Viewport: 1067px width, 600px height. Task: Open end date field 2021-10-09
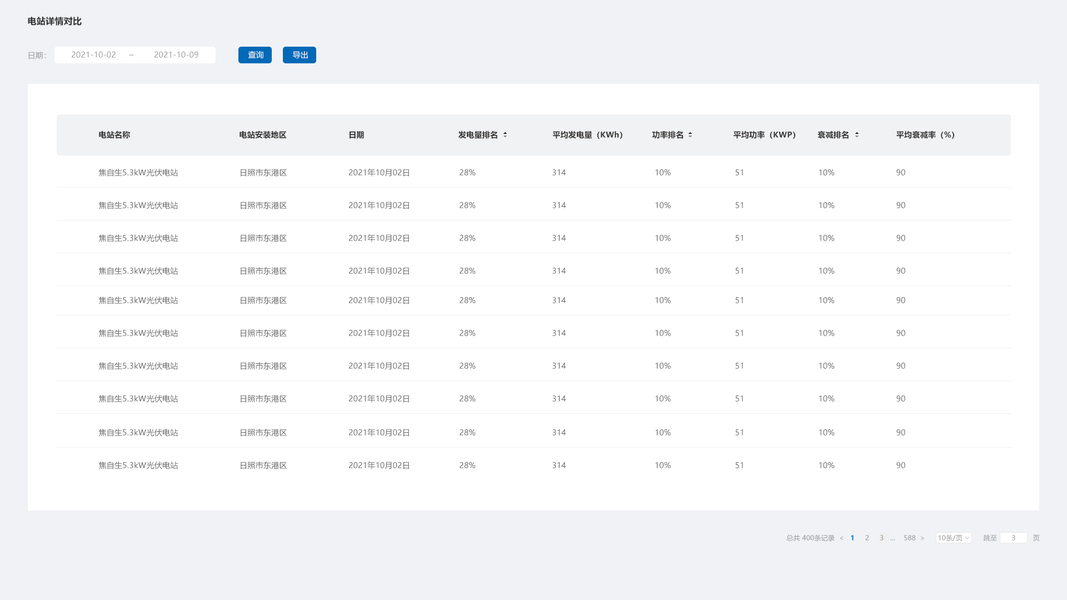tap(176, 55)
